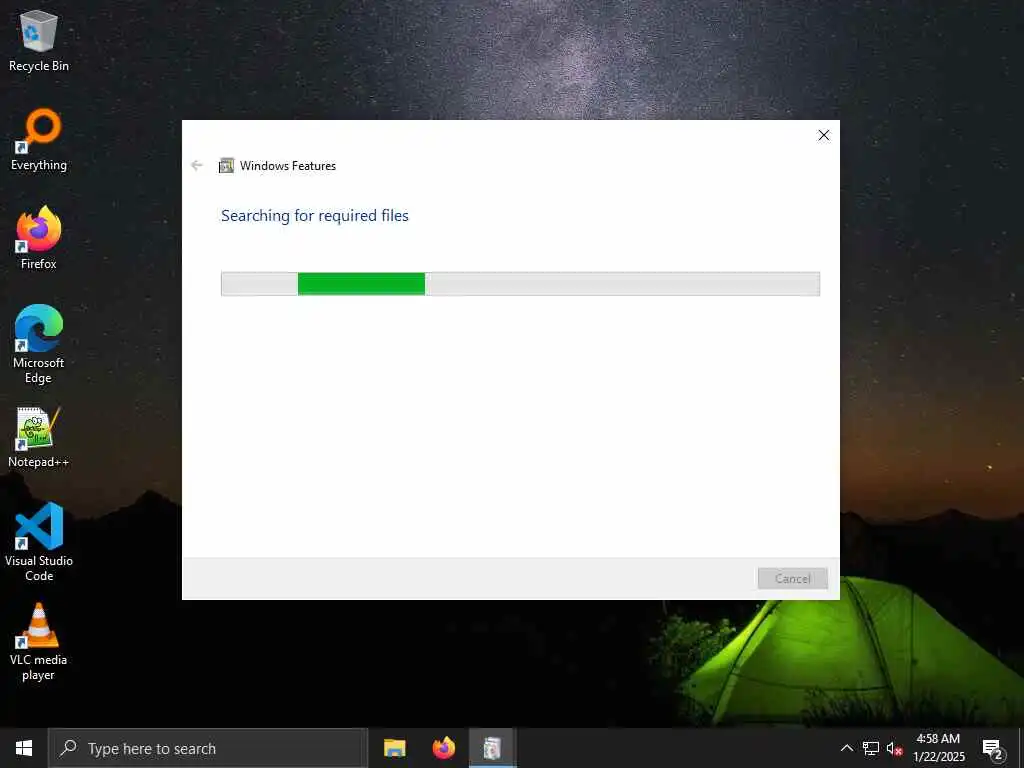Open the Recycle Bin desktop icon
This screenshot has width=1024, height=768.
(39, 41)
